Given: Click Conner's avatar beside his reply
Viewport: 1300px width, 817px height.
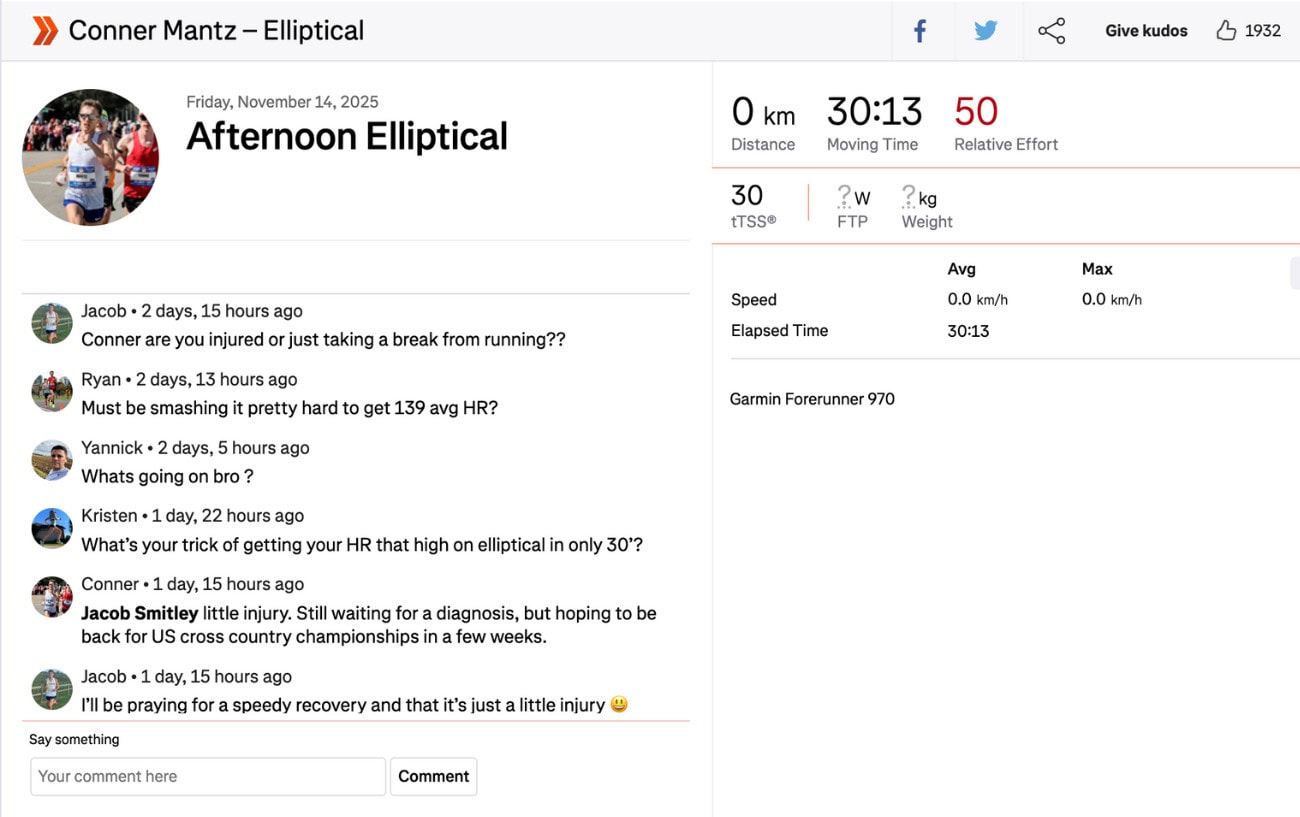Looking at the screenshot, I should [x=52, y=597].
